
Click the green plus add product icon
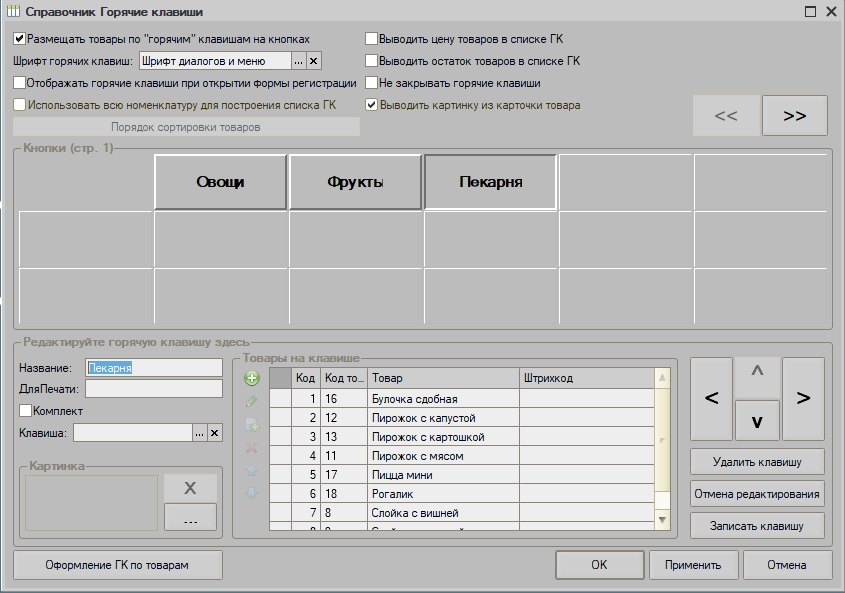[x=252, y=378]
